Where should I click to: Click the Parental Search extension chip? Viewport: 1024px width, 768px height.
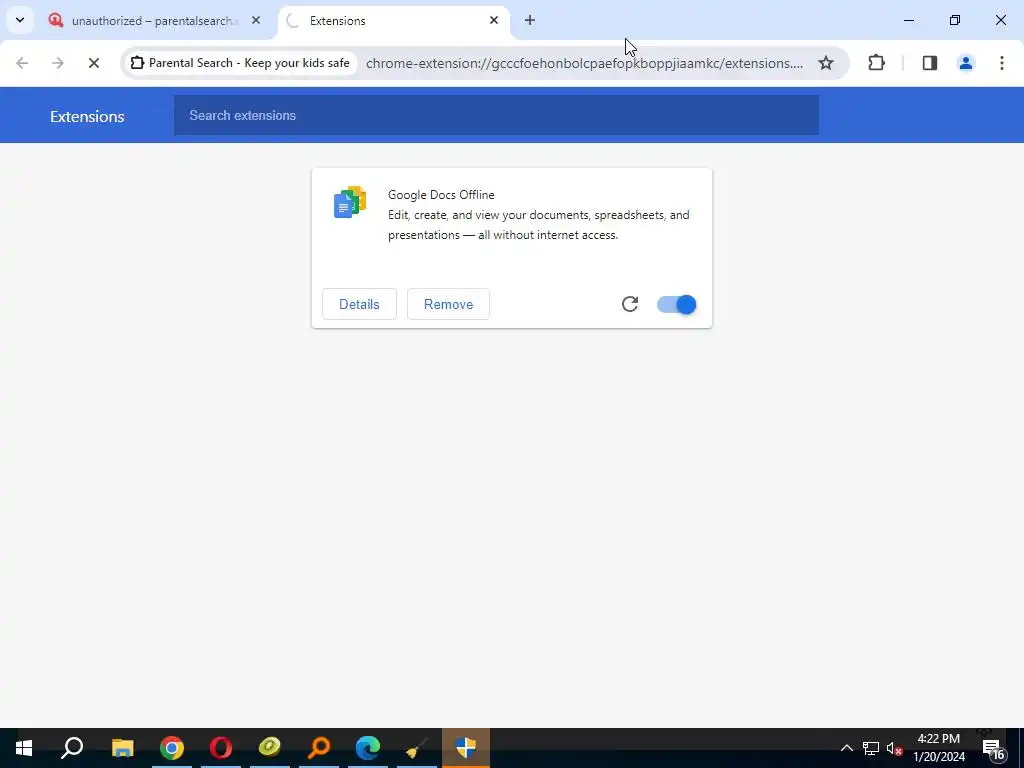[x=240, y=63]
